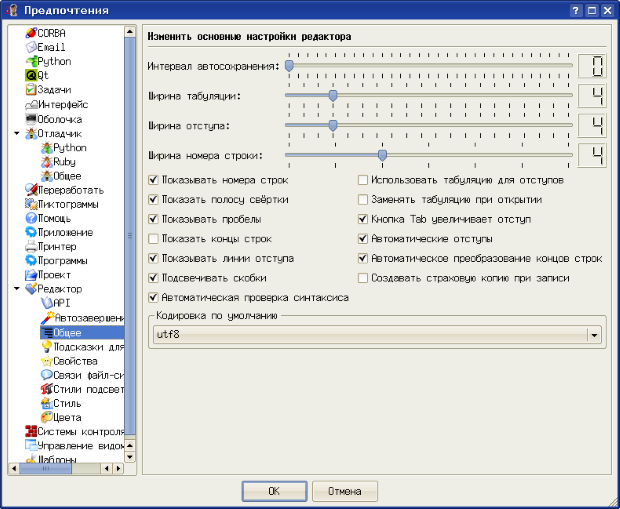Uncheck Подсвечивать скобки checkbox
620x509 pixels.
coord(153,278)
